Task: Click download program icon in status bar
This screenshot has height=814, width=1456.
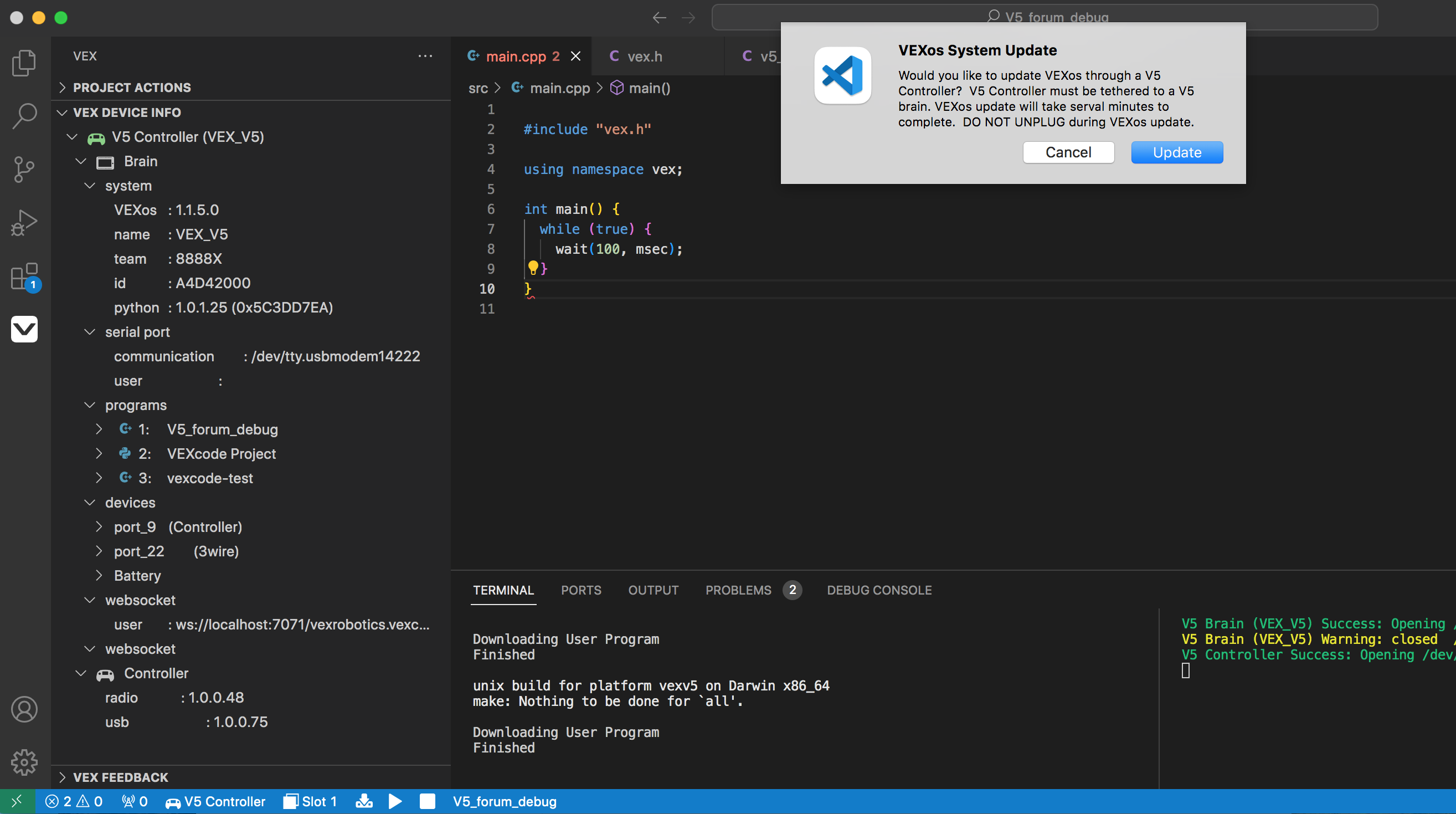Action: coord(364,802)
